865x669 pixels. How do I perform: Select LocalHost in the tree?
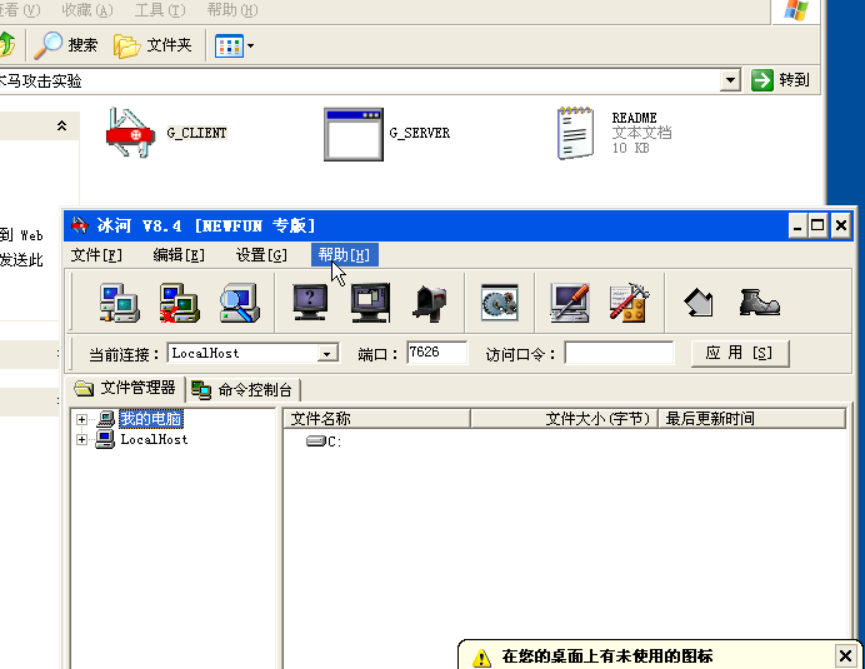(x=154, y=440)
